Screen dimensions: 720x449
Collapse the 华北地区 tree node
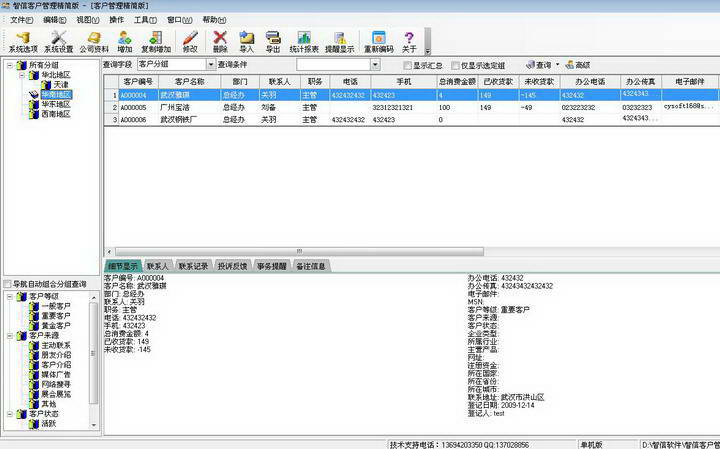pos(22,75)
